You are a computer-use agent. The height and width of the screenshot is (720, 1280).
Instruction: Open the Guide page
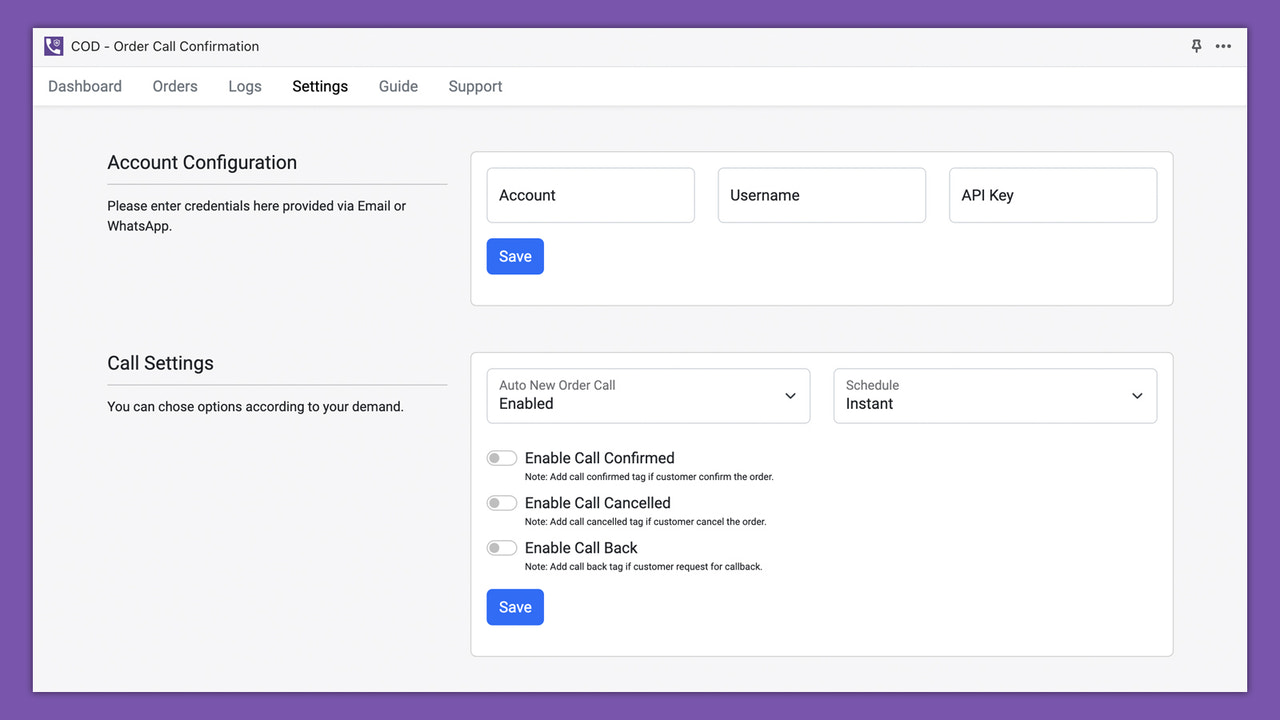tap(397, 86)
